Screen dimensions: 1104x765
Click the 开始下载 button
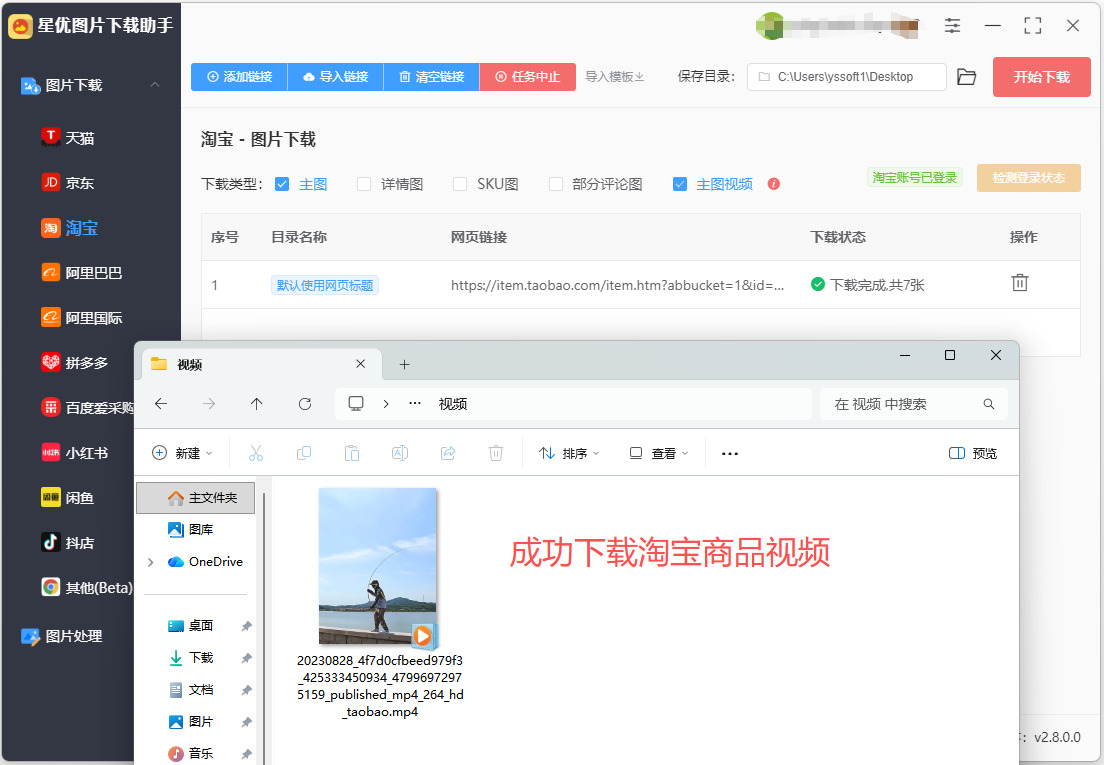[1041, 77]
